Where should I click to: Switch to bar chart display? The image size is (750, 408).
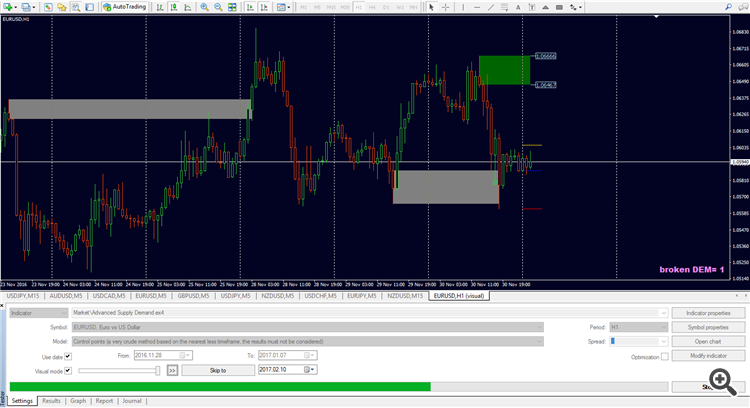tap(160, 7)
